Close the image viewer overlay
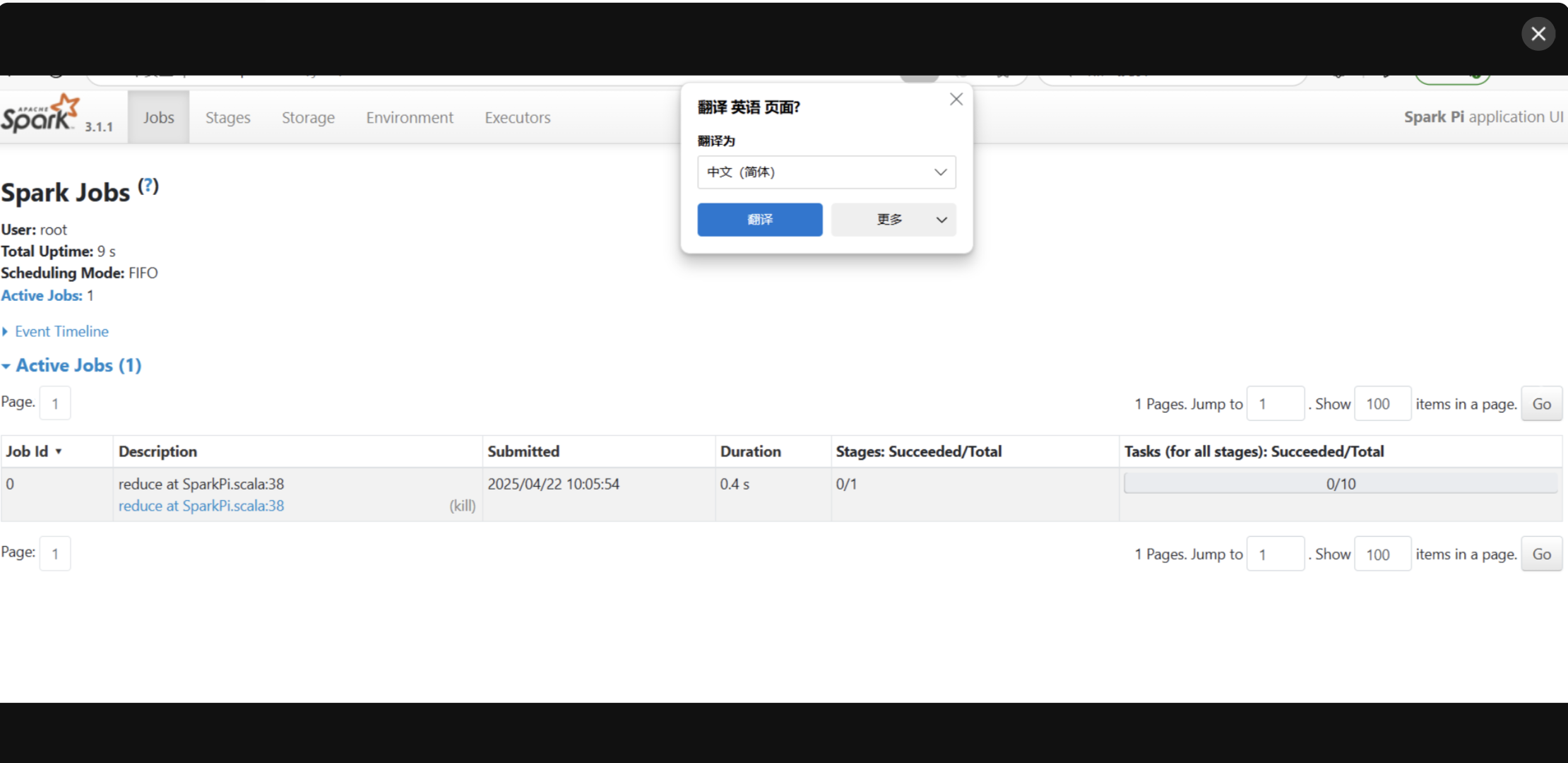 tap(1538, 34)
